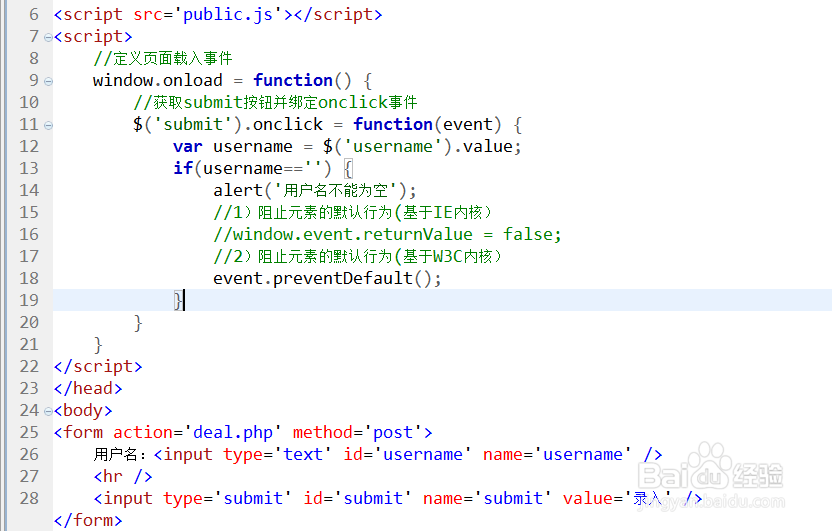Click the function keyword on line 11

393,125
